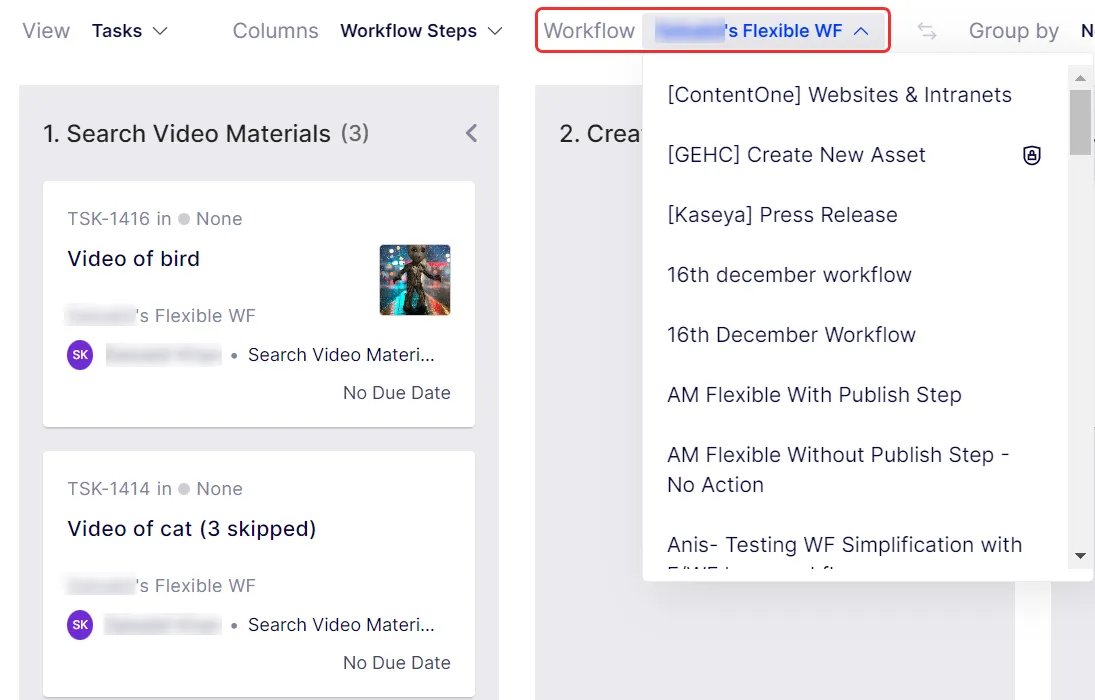Image resolution: width=1095 pixels, height=700 pixels.
Task: Open the View Tasks dropdown
Action: click(130, 31)
